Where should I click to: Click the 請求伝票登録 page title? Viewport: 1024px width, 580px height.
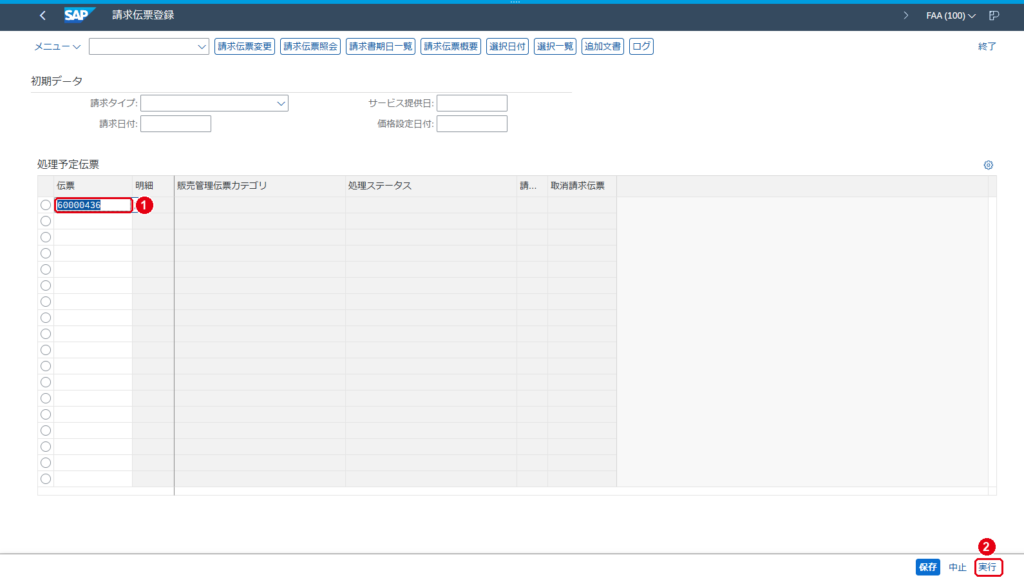point(143,15)
